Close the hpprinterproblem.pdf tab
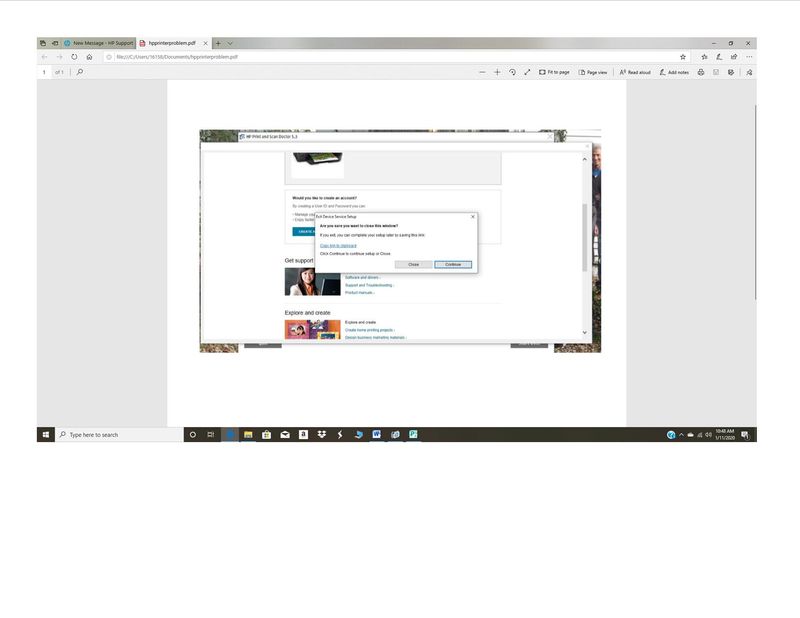Viewport: 800px width, 618px height. pos(206,43)
